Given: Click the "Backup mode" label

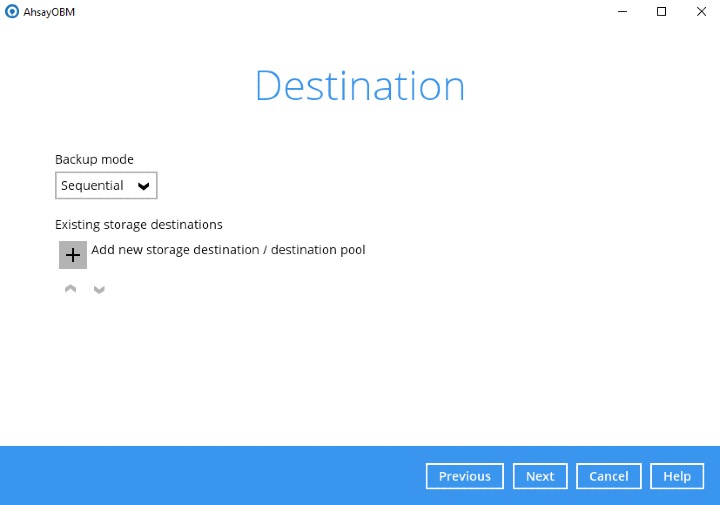Looking at the screenshot, I should pyautogui.click(x=94, y=159).
